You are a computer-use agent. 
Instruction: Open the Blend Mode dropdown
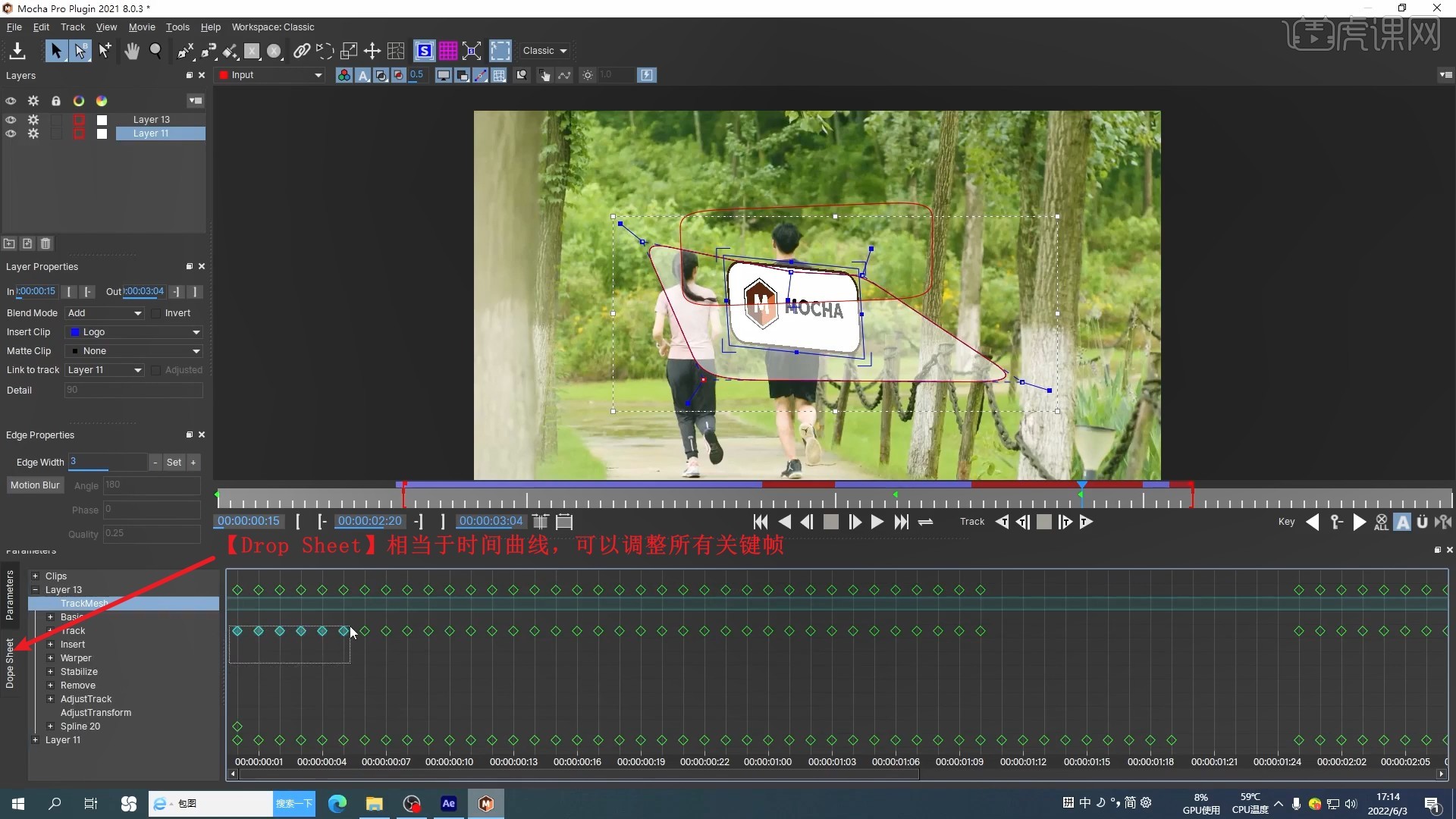105,313
